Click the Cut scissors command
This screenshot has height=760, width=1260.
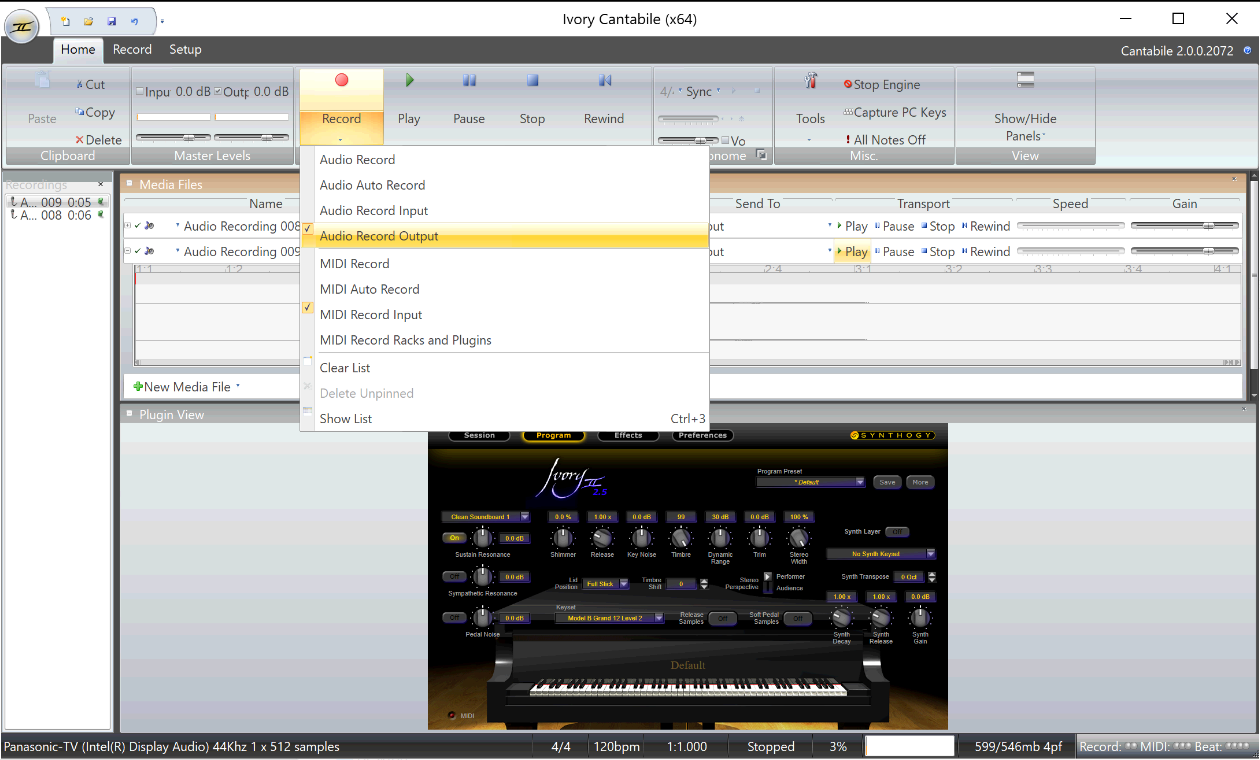pyautogui.click(x=90, y=85)
